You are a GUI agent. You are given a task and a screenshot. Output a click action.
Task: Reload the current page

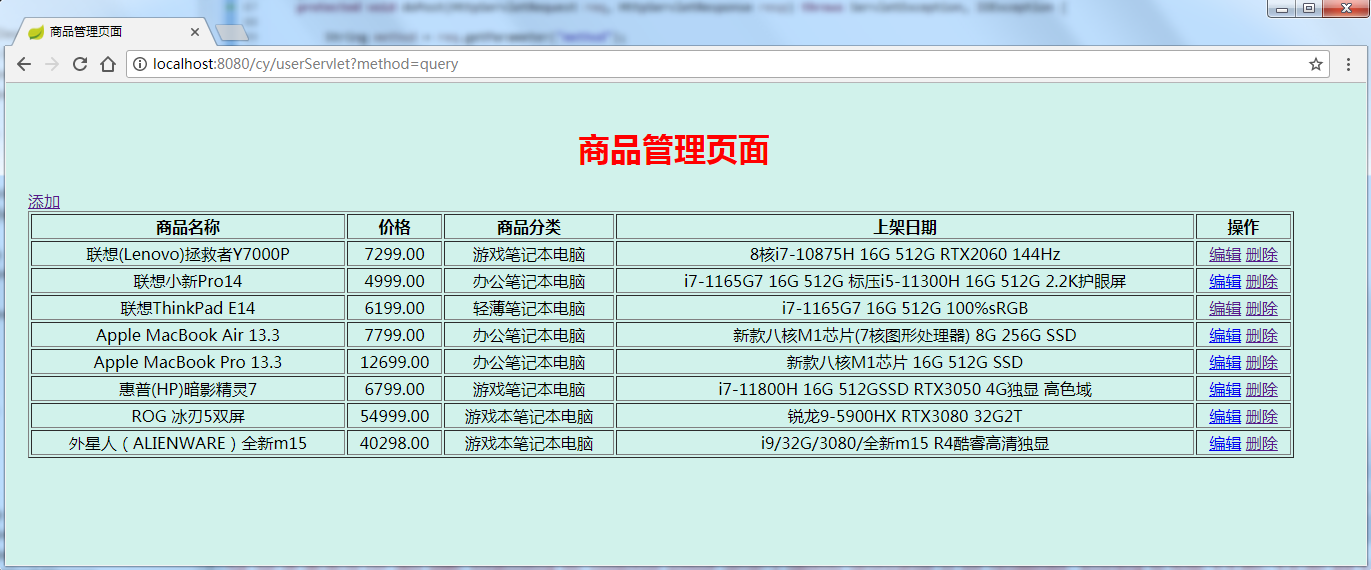tap(80, 64)
